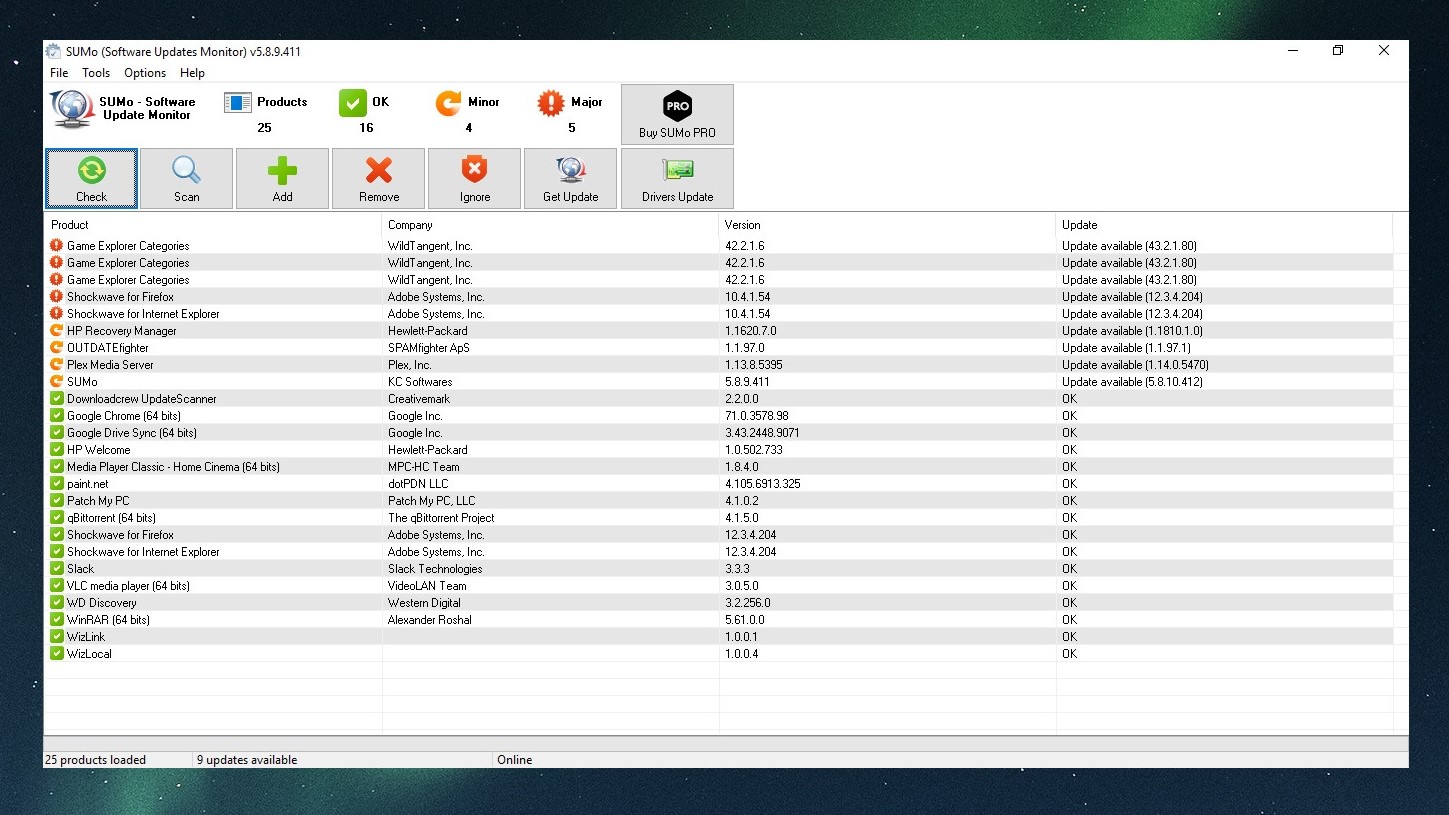
Task: Open the Options menu
Action: 145,73
